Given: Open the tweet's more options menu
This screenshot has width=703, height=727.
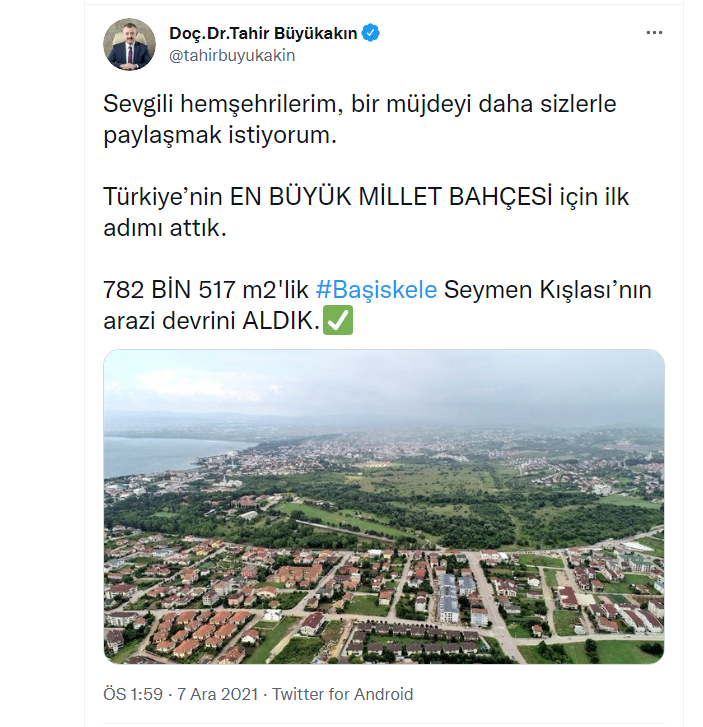Looking at the screenshot, I should click(x=654, y=33).
